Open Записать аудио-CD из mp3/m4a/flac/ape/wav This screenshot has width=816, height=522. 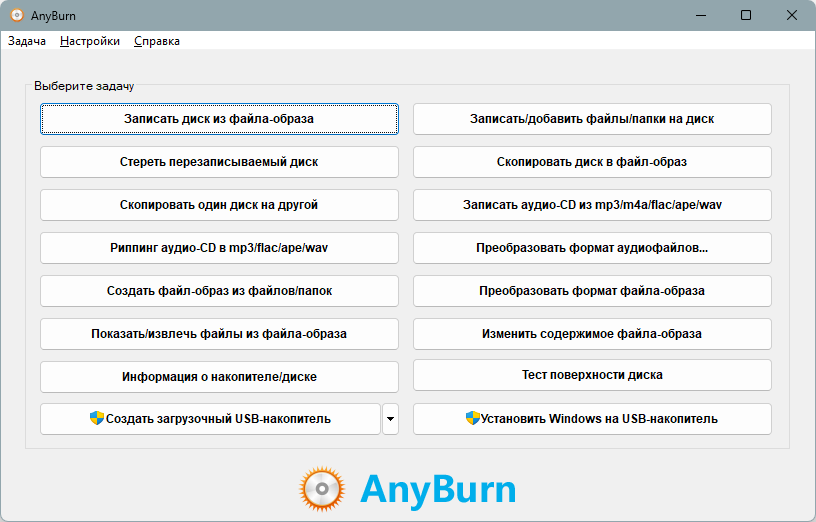click(x=592, y=205)
